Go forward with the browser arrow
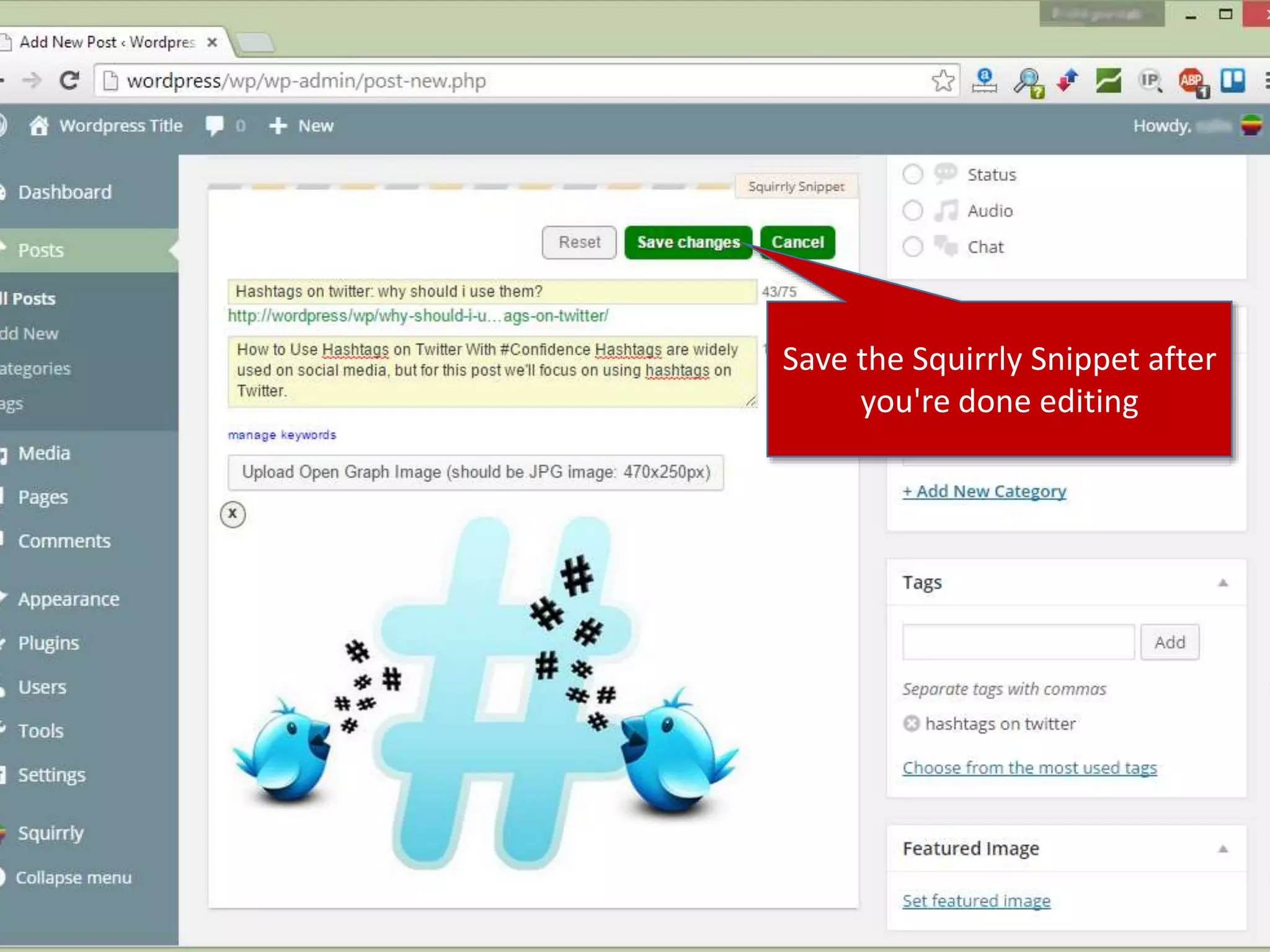 click(x=32, y=81)
